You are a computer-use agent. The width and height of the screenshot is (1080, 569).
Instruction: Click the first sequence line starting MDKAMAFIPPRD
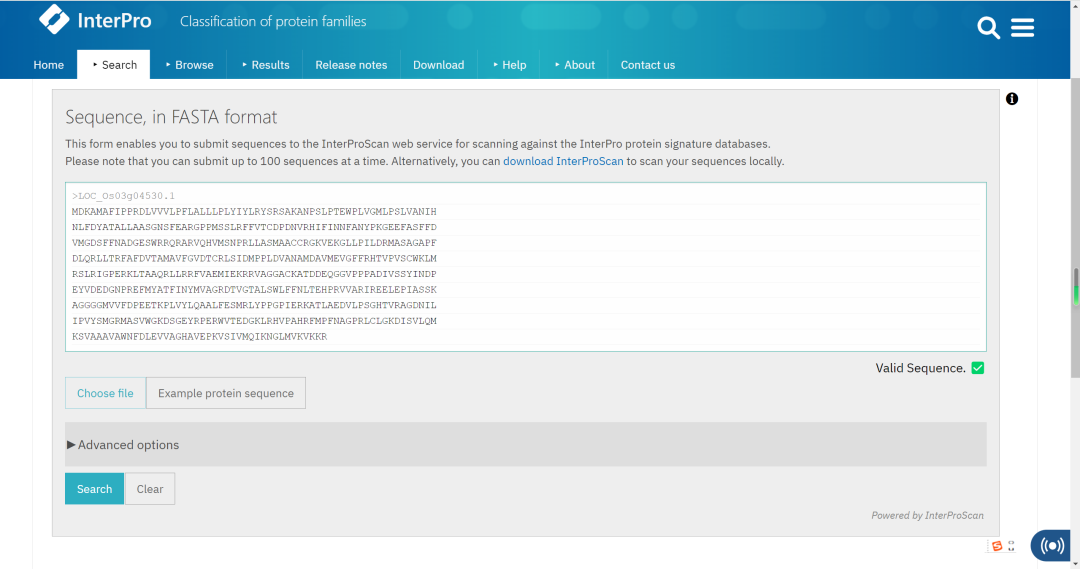[x=254, y=211]
